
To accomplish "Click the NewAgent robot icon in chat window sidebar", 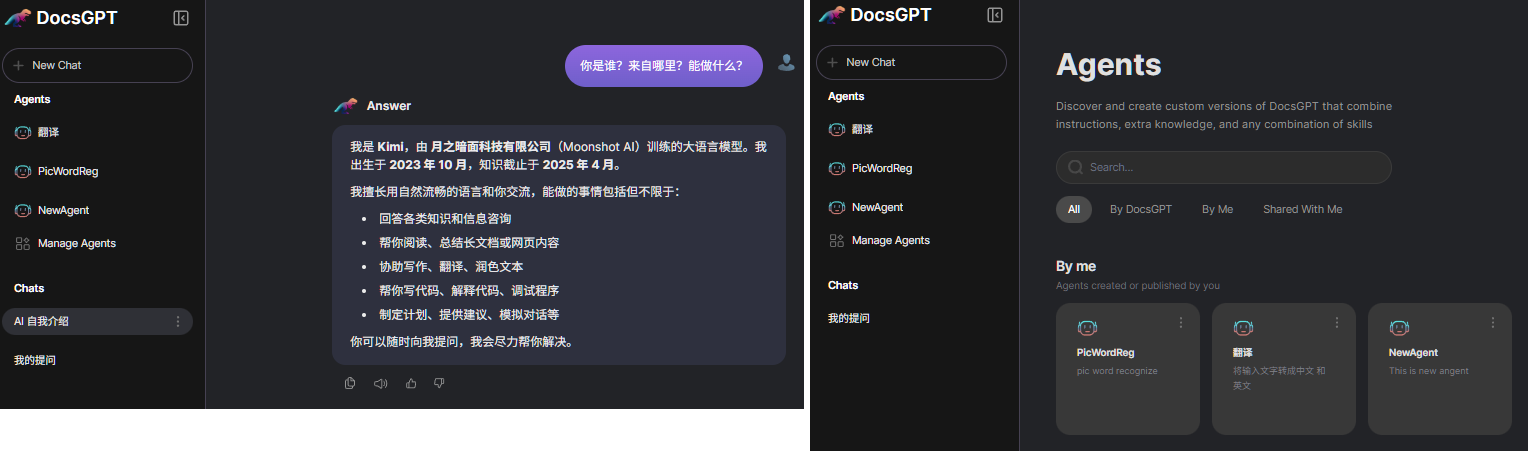I will [x=23, y=210].
